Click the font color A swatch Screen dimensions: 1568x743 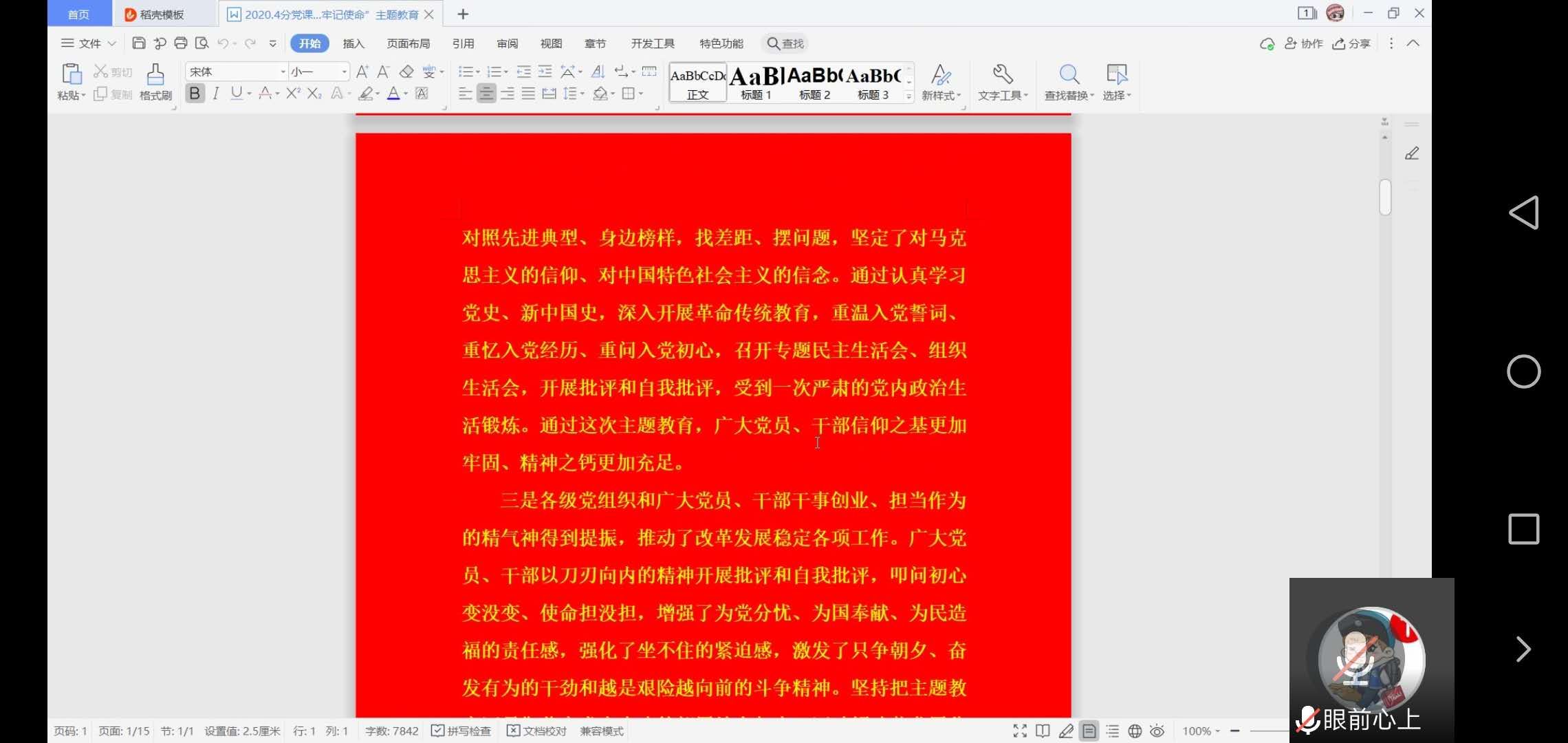pyautogui.click(x=393, y=94)
